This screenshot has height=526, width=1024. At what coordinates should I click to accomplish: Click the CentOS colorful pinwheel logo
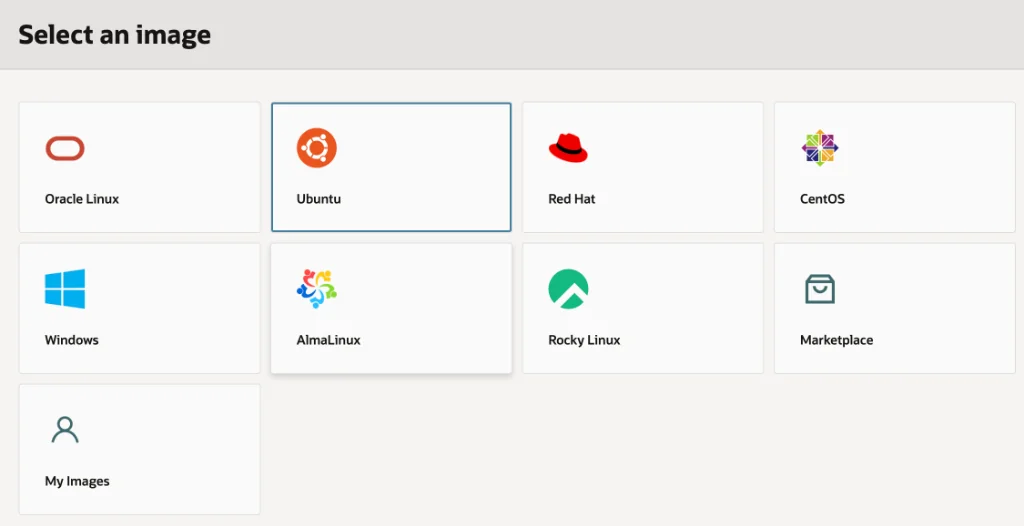tap(820, 148)
